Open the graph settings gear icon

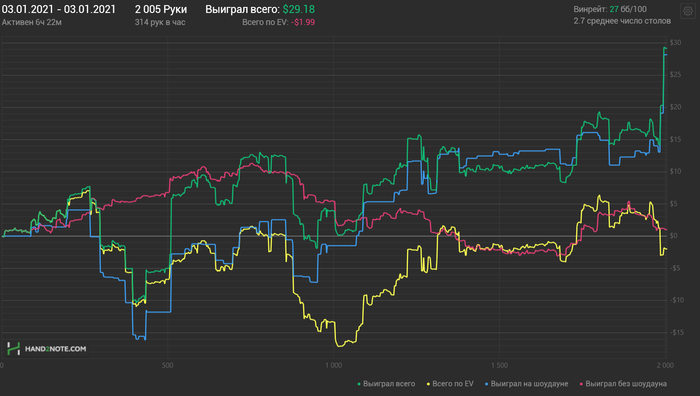tap(688, 11)
